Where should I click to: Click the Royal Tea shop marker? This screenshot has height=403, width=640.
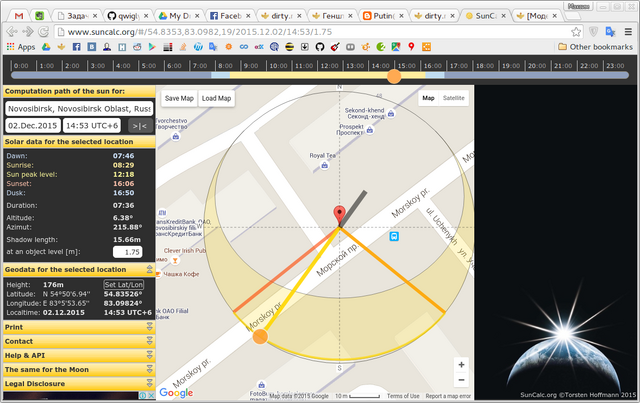pyautogui.click(x=324, y=165)
